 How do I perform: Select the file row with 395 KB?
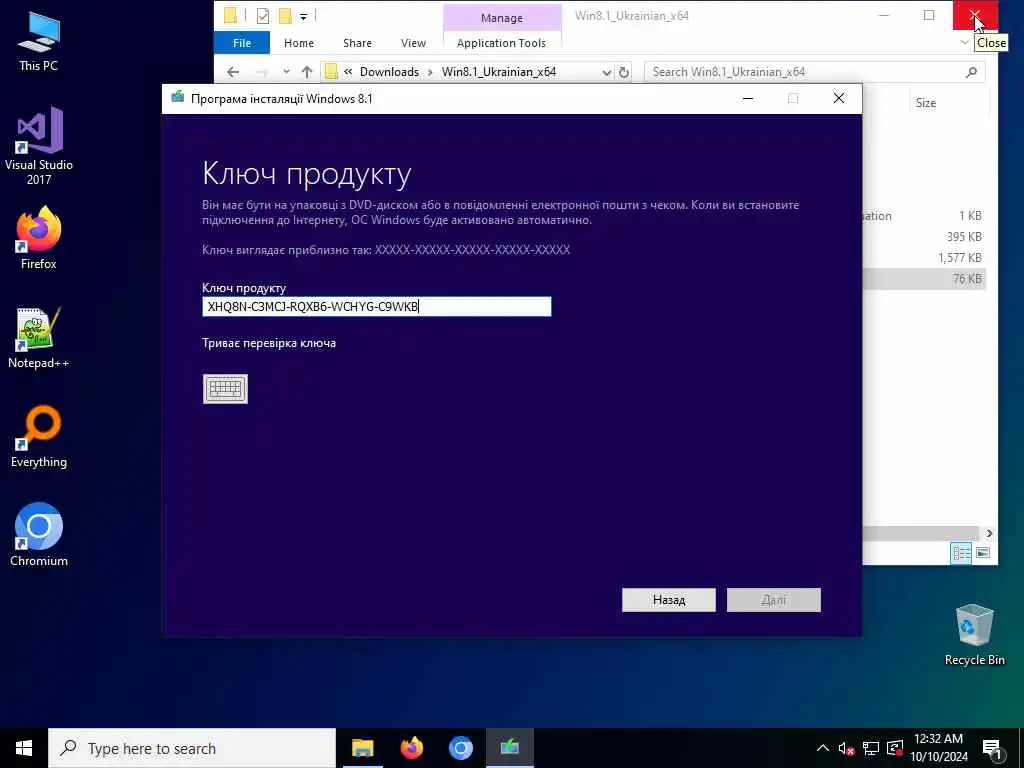(x=924, y=237)
